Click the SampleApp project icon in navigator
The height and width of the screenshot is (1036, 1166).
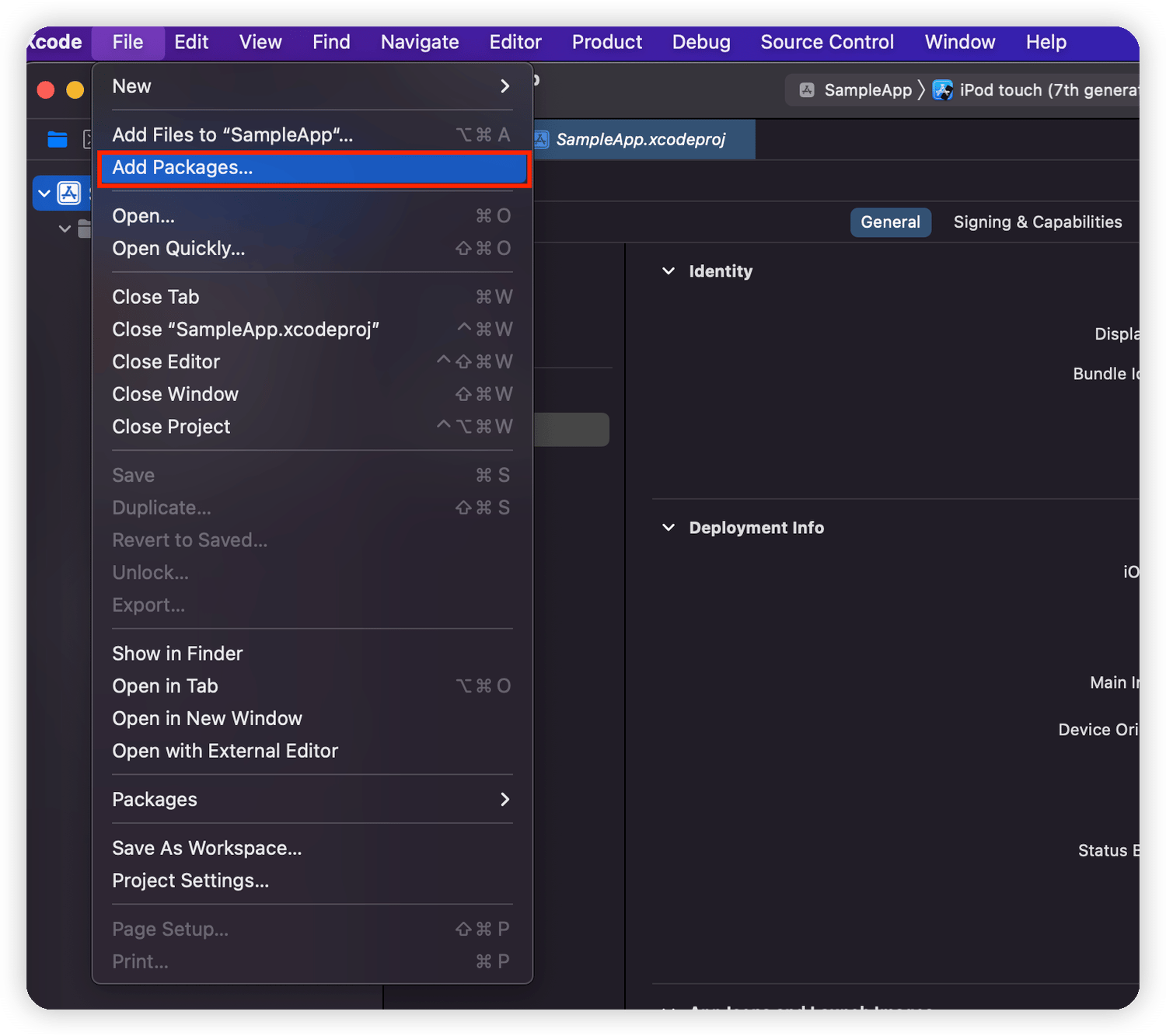(70, 193)
